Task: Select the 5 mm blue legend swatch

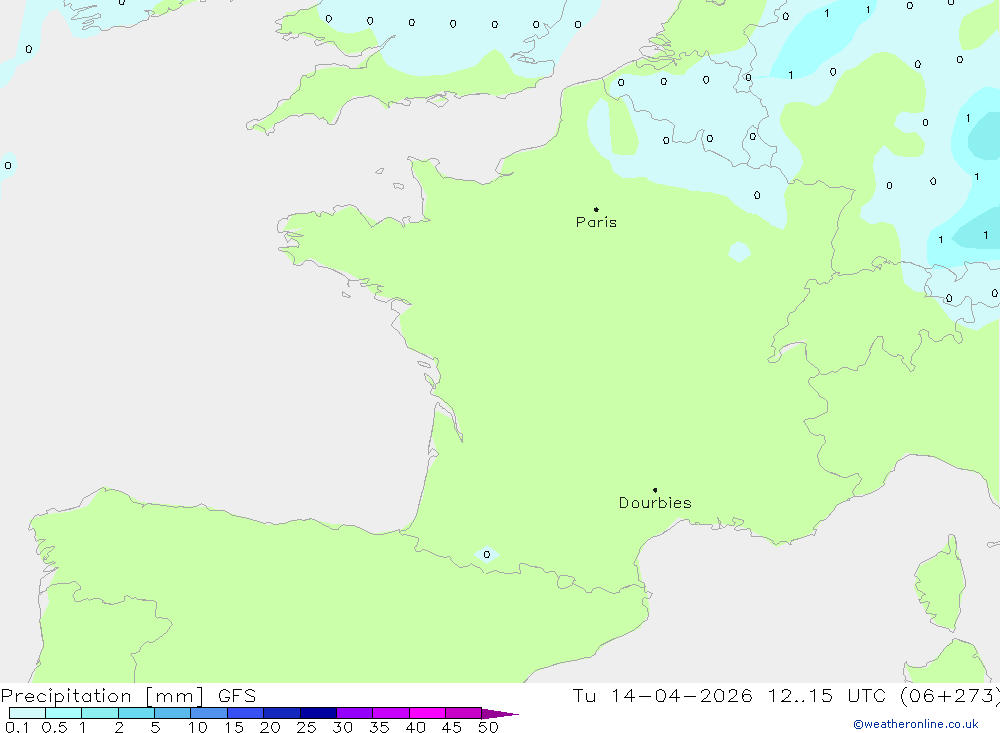Action: pos(172,713)
